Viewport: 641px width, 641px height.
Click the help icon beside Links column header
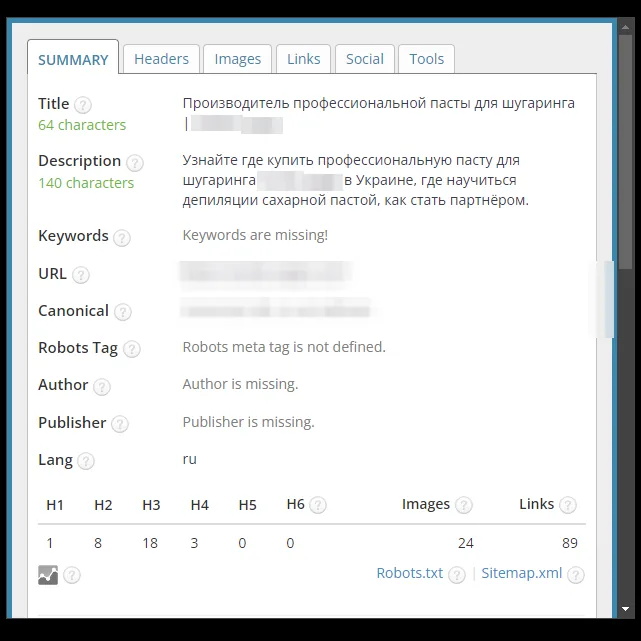pos(568,505)
